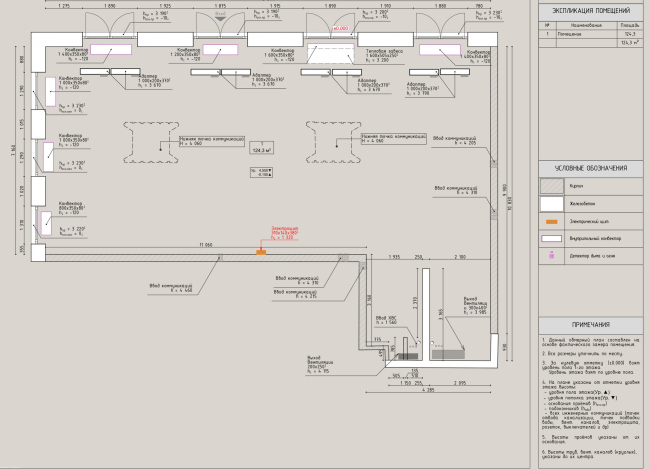Click the room area tag 124,3 m²
Viewport: 650px width, 469px height.
[262, 148]
